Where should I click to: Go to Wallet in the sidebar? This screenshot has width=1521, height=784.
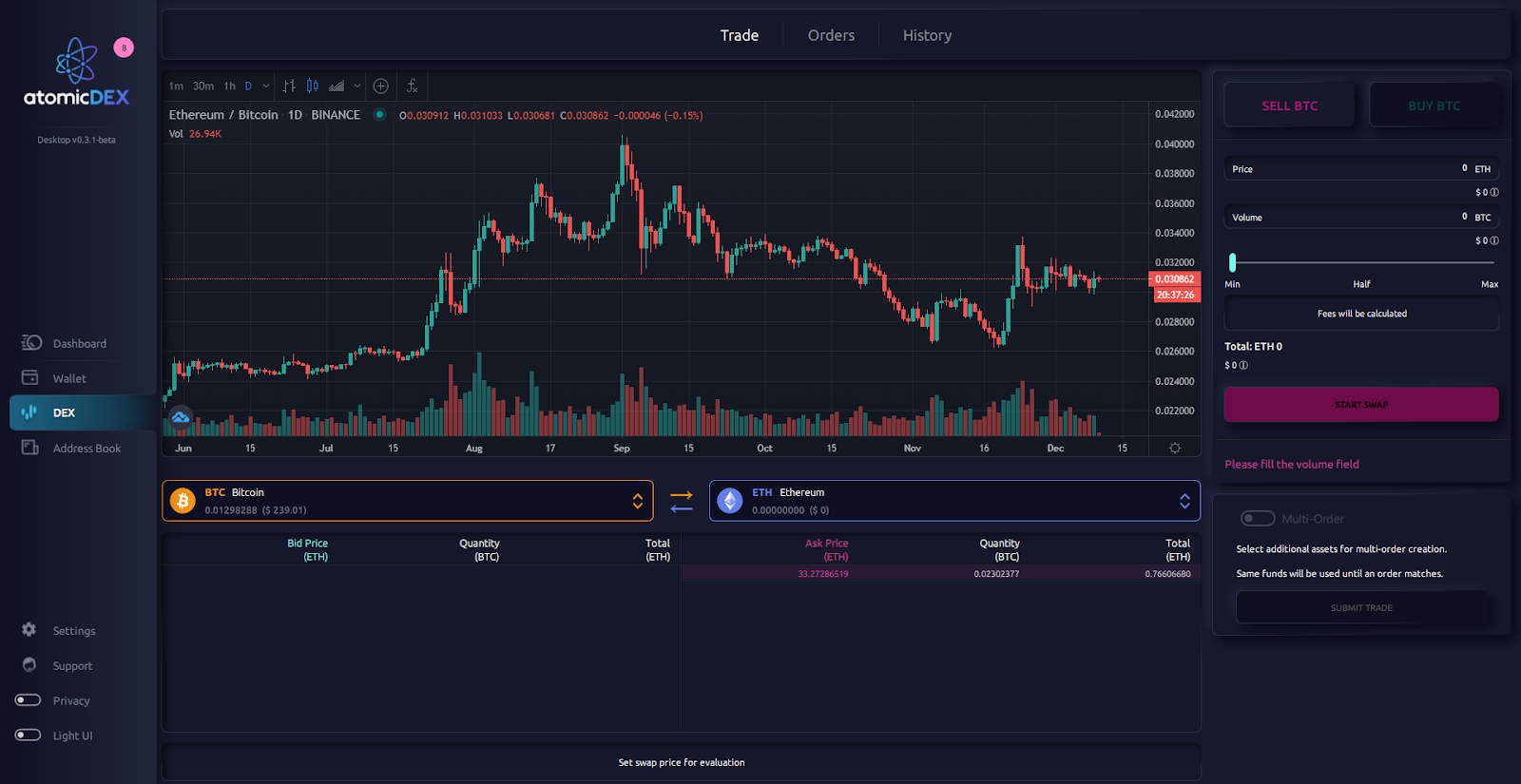point(69,378)
